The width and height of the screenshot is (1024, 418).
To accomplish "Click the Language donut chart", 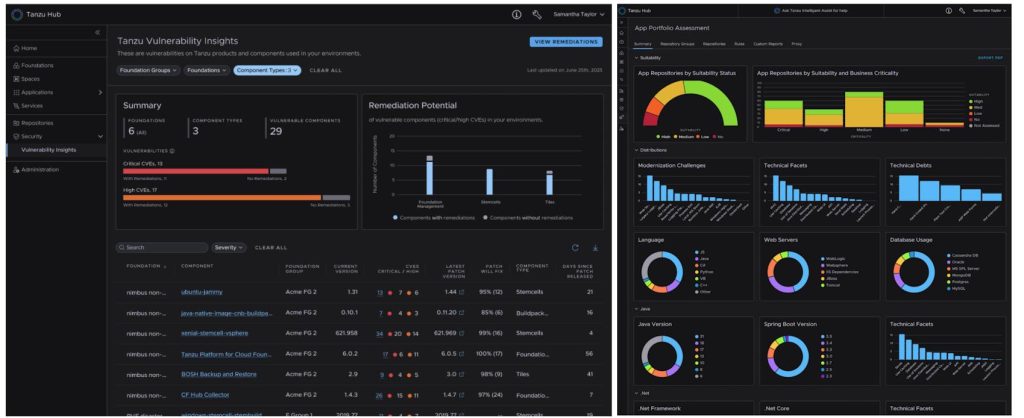I will click(x=662, y=270).
